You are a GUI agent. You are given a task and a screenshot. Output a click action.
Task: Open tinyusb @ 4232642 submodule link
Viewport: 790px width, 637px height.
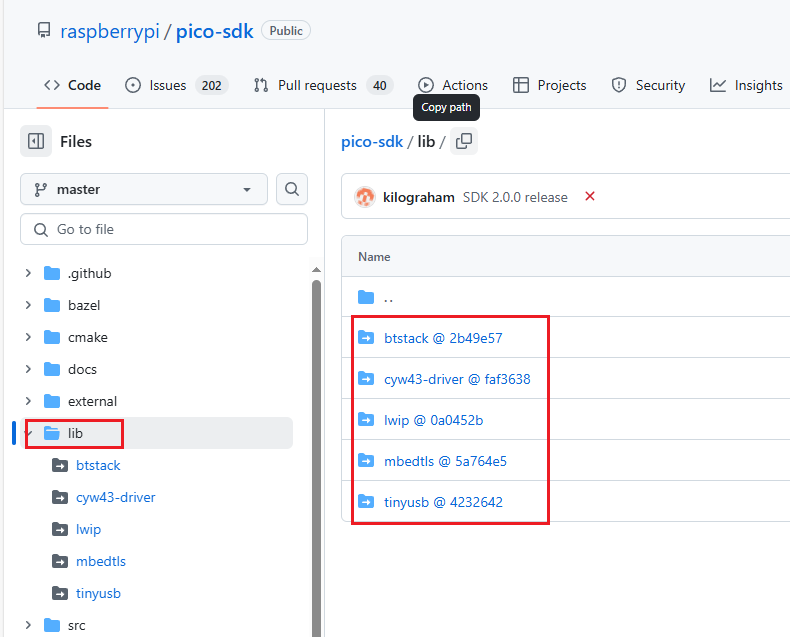coord(443,502)
